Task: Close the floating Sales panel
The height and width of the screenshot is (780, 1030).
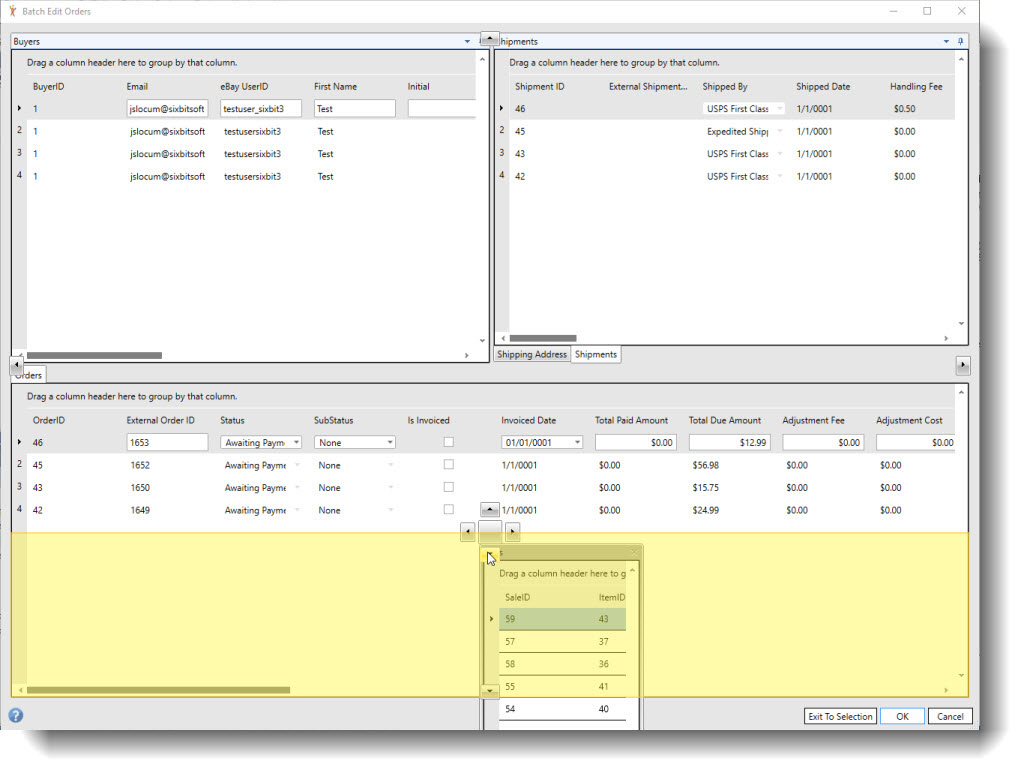Action: pos(635,553)
